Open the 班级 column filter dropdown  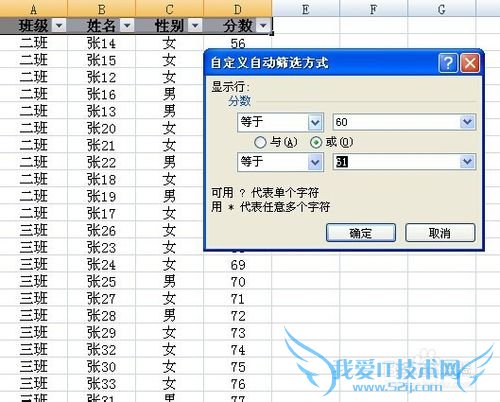pos(59,25)
